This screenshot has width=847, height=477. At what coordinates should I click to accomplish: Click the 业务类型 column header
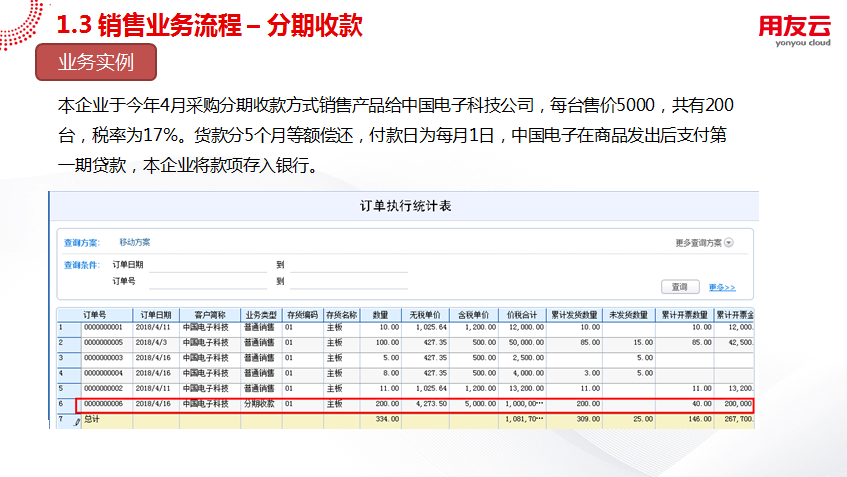pyautogui.click(x=260, y=313)
